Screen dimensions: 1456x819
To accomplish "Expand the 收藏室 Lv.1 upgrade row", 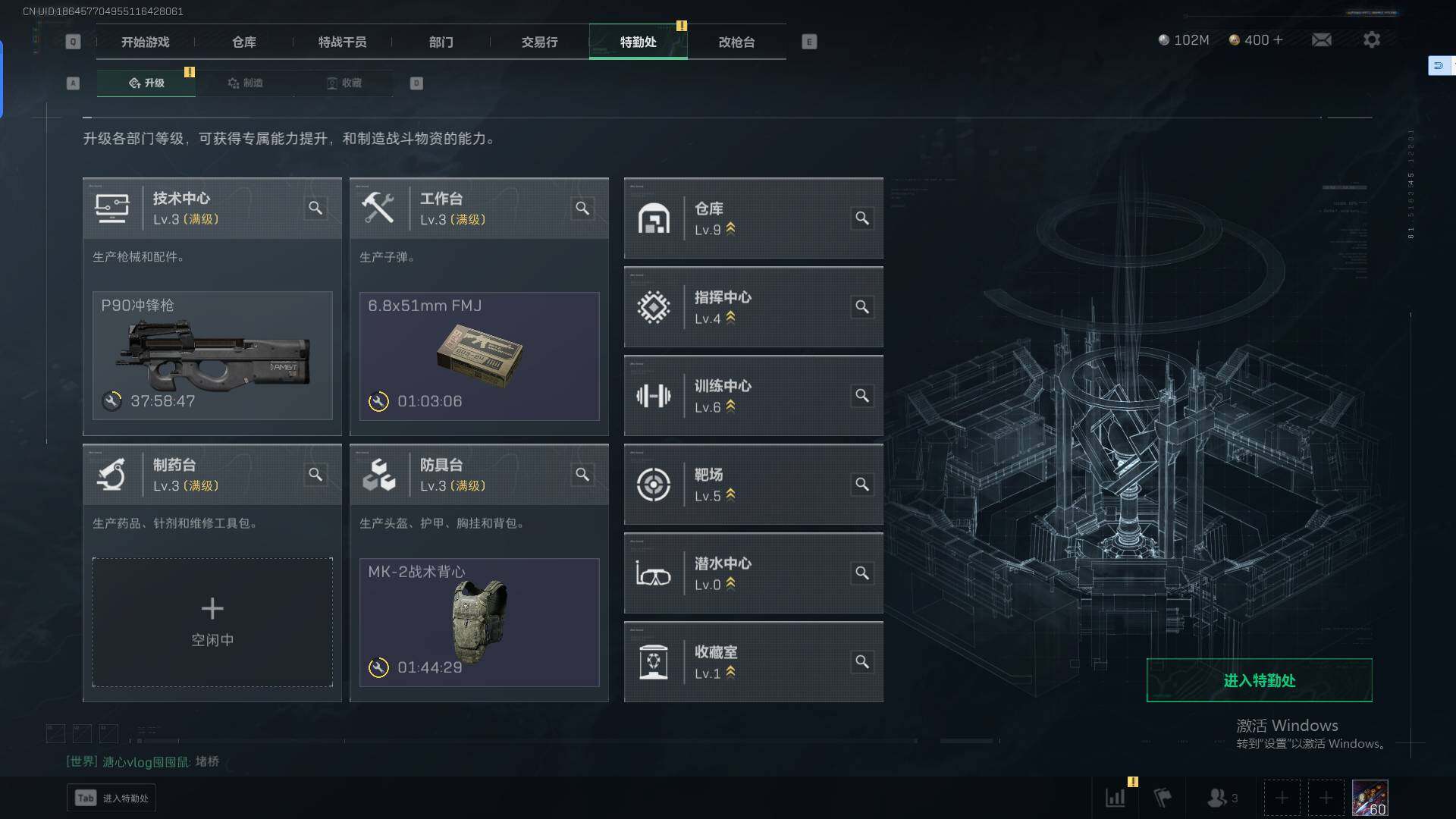I will [x=753, y=662].
